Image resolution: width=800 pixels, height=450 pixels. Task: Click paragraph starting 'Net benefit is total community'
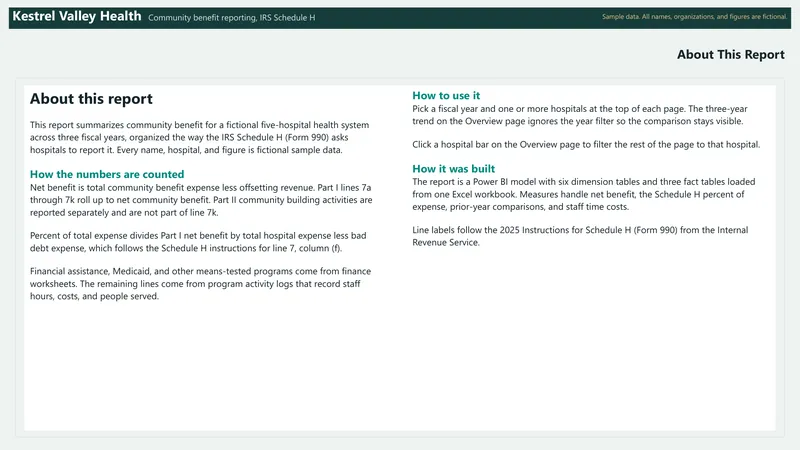tap(201, 200)
